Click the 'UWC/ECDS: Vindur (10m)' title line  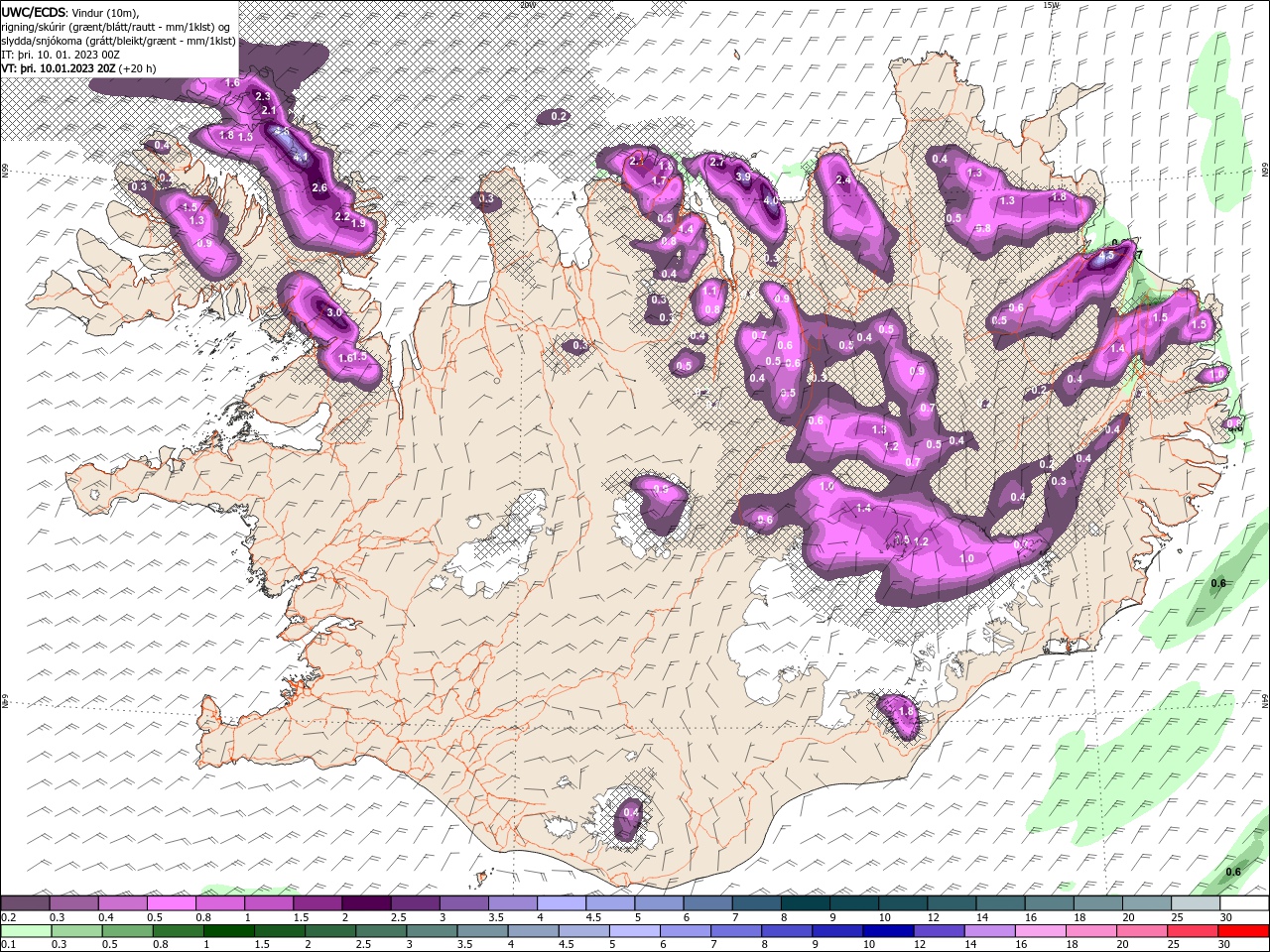(x=70, y=12)
